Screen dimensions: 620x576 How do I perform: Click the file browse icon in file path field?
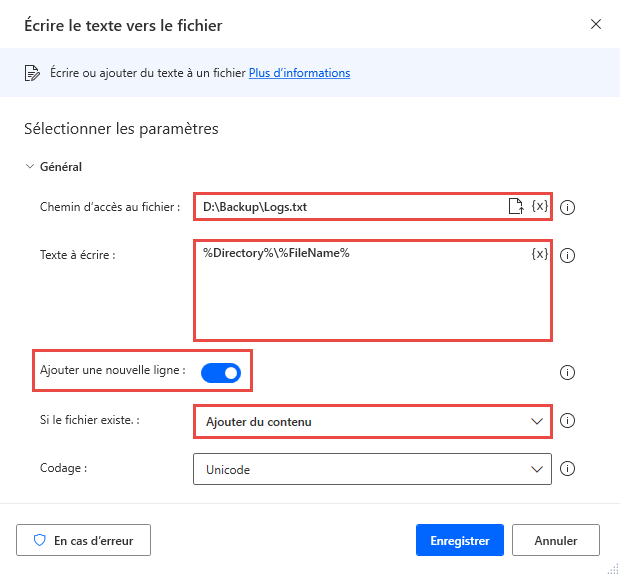coord(516,207)
